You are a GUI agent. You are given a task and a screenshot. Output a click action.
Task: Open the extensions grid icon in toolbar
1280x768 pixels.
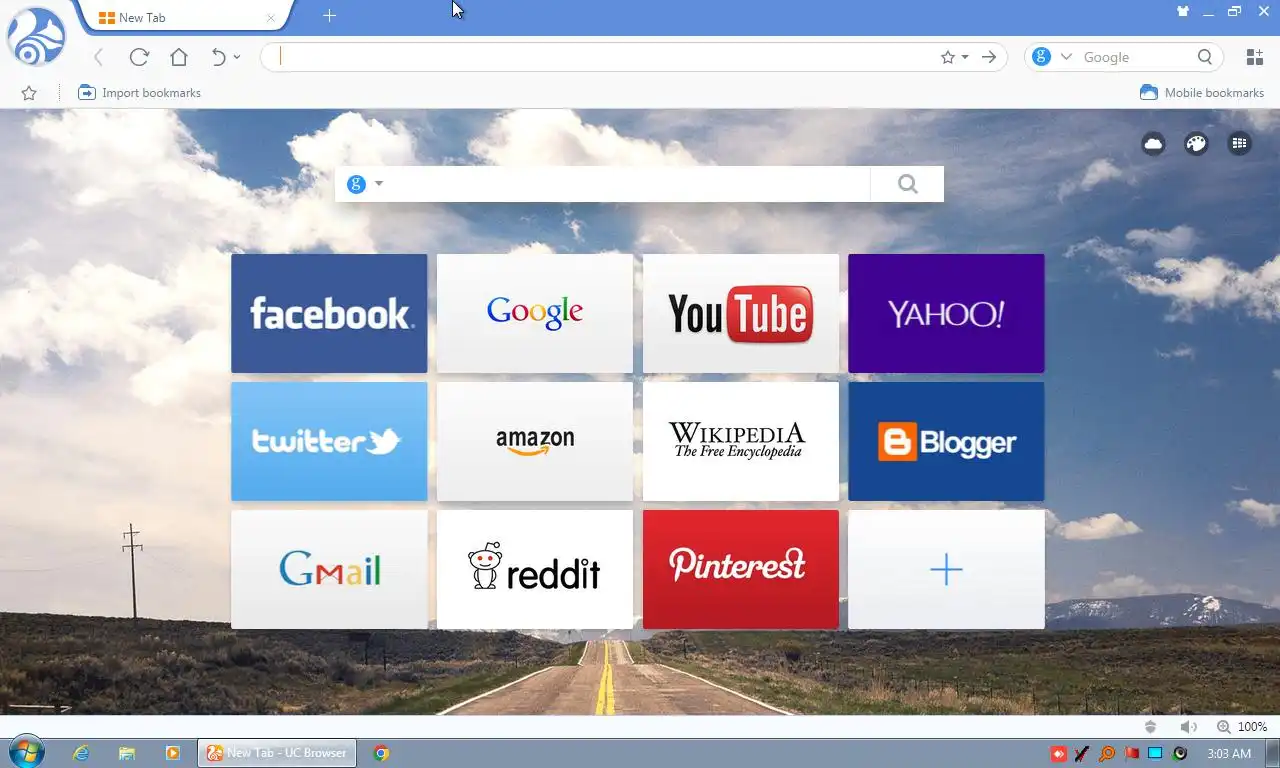(1254, 57)
